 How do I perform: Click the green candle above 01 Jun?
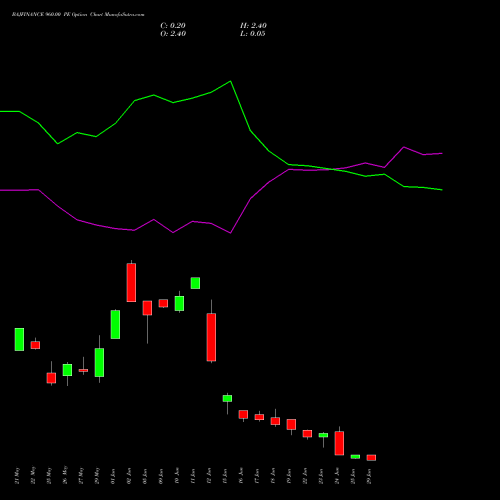[x=115, y=324]
